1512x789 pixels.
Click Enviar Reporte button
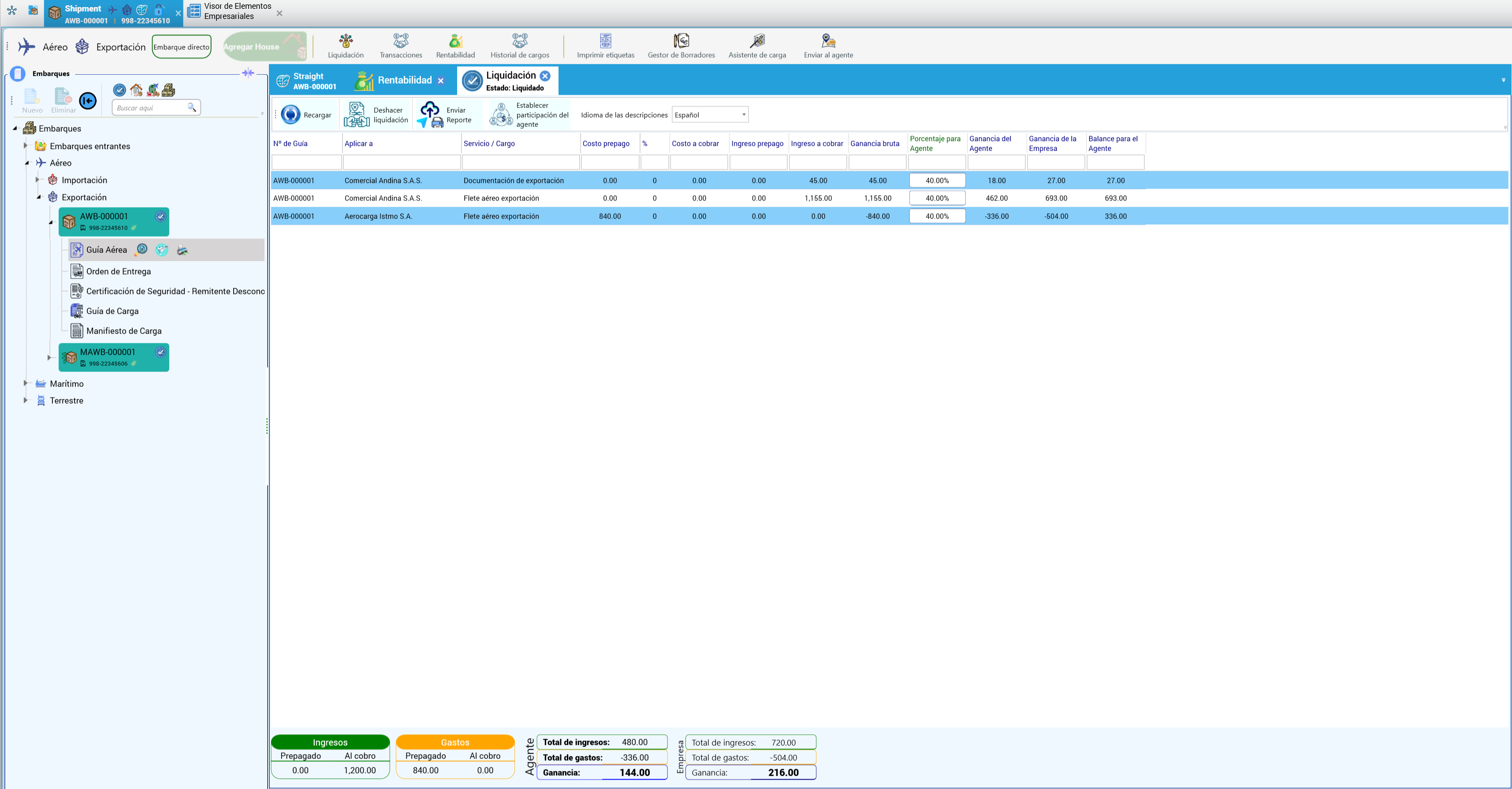(444, 115)
